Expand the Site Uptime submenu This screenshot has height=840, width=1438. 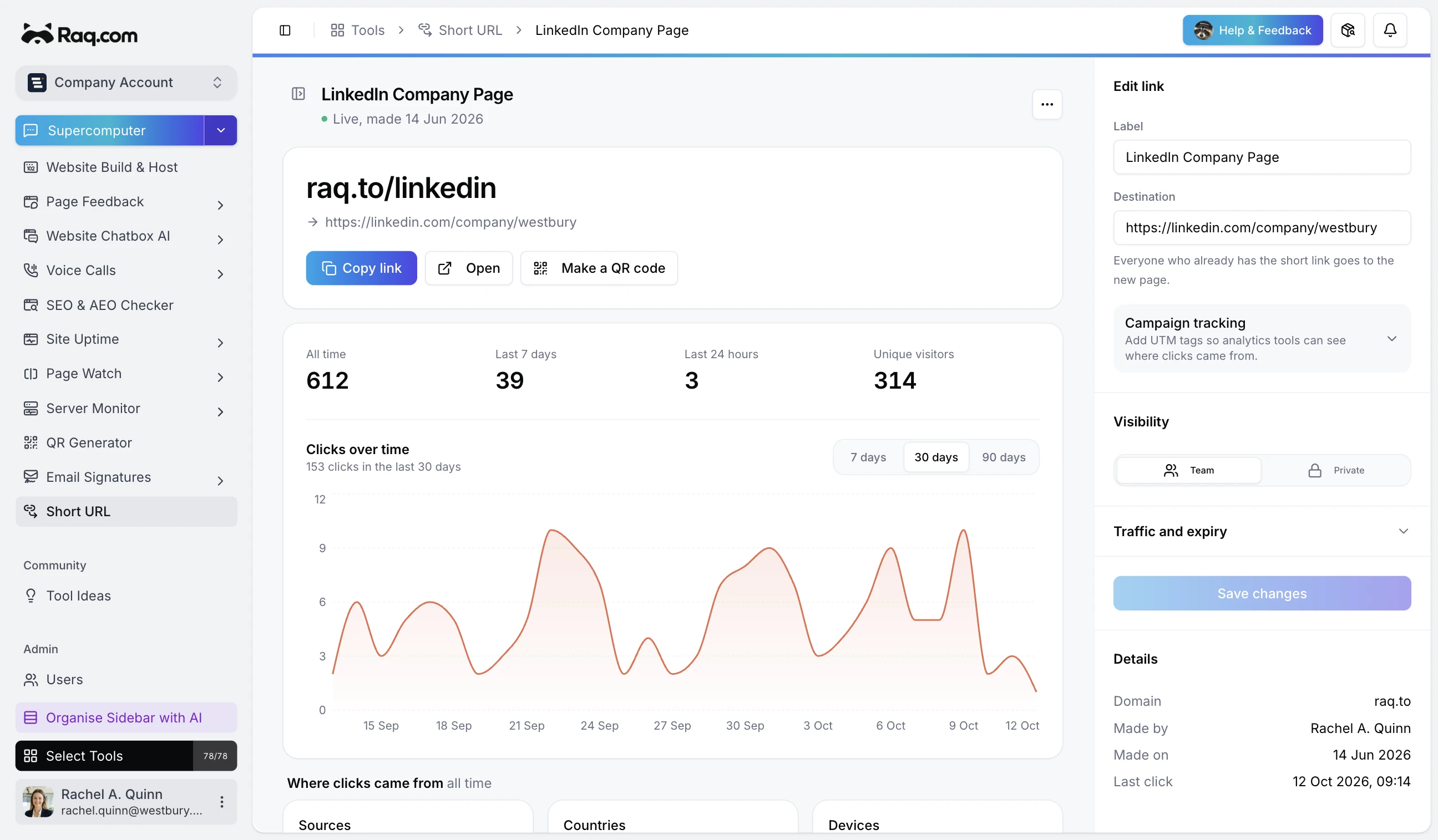coord(220,342)
